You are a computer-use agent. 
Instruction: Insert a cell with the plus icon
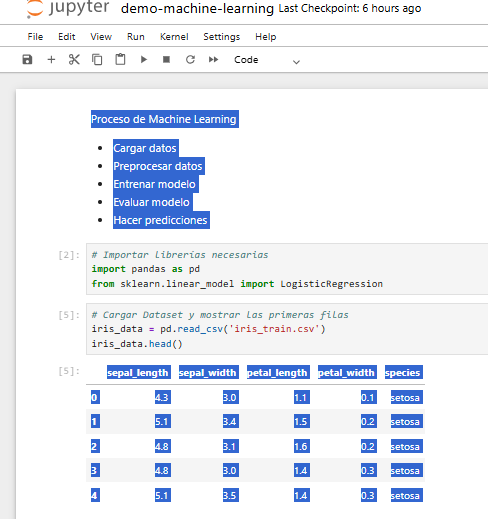(51, 60)
